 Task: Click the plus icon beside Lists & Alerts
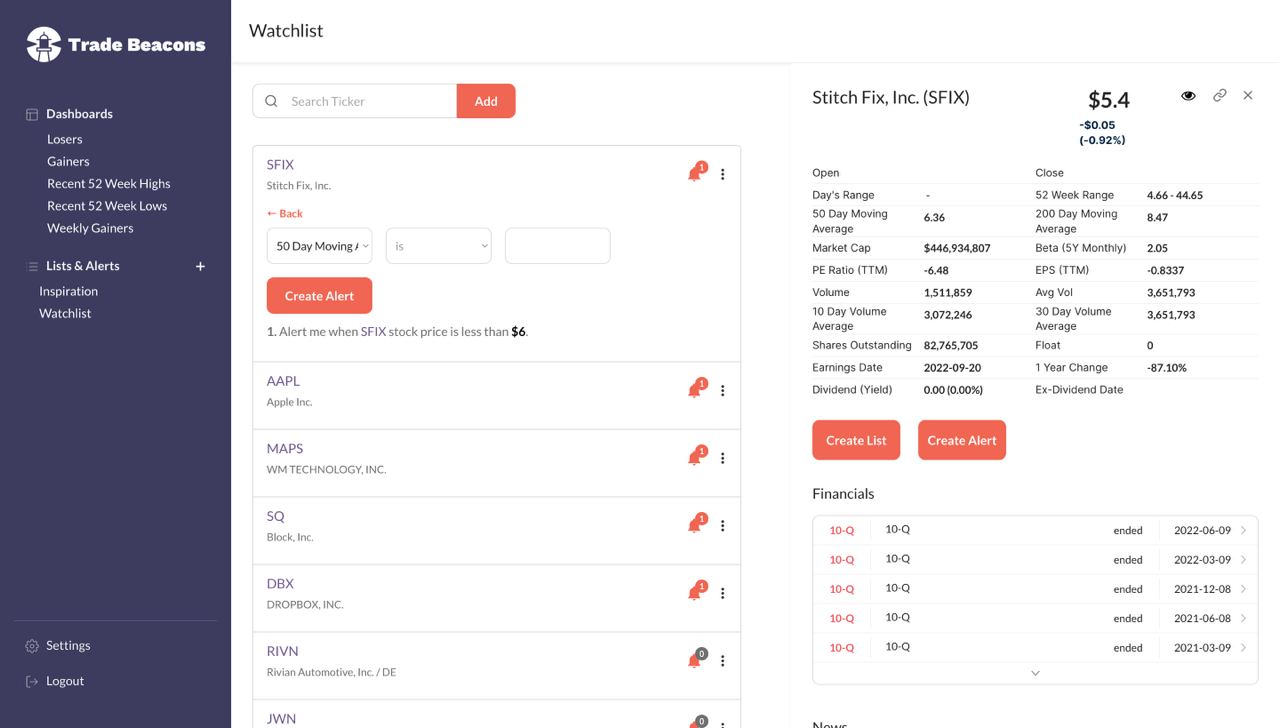pyautogui.click(x=200, y=266)
